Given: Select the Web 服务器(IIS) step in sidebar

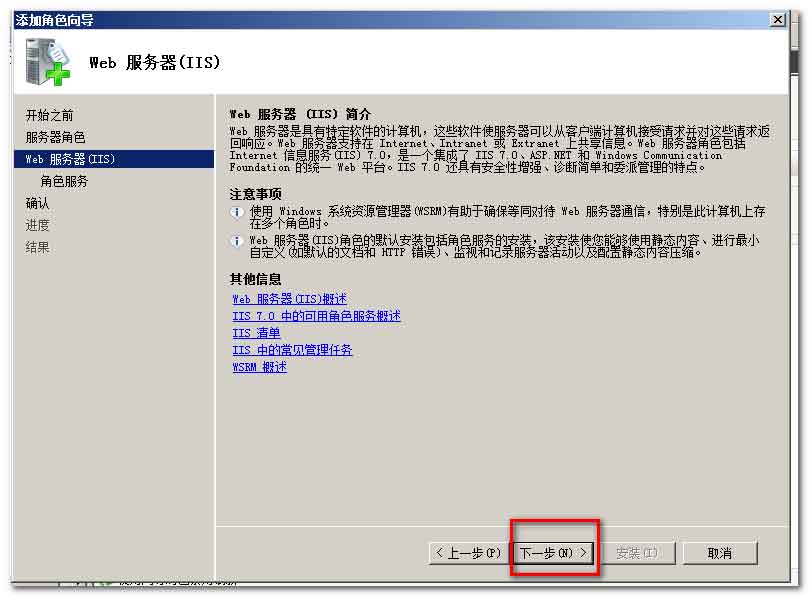Looking at the screenshot, I should 114,159.
